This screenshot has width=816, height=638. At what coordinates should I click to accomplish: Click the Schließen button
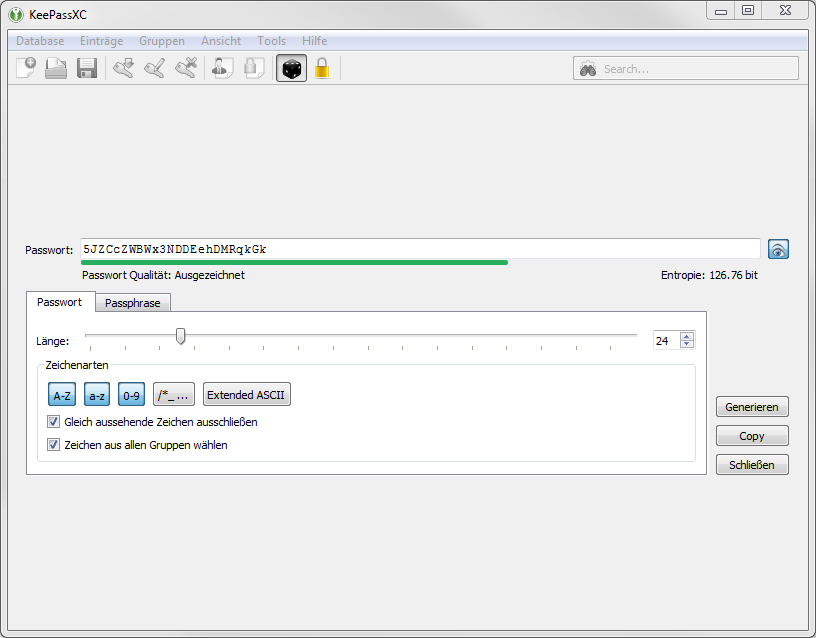point(752,465)
